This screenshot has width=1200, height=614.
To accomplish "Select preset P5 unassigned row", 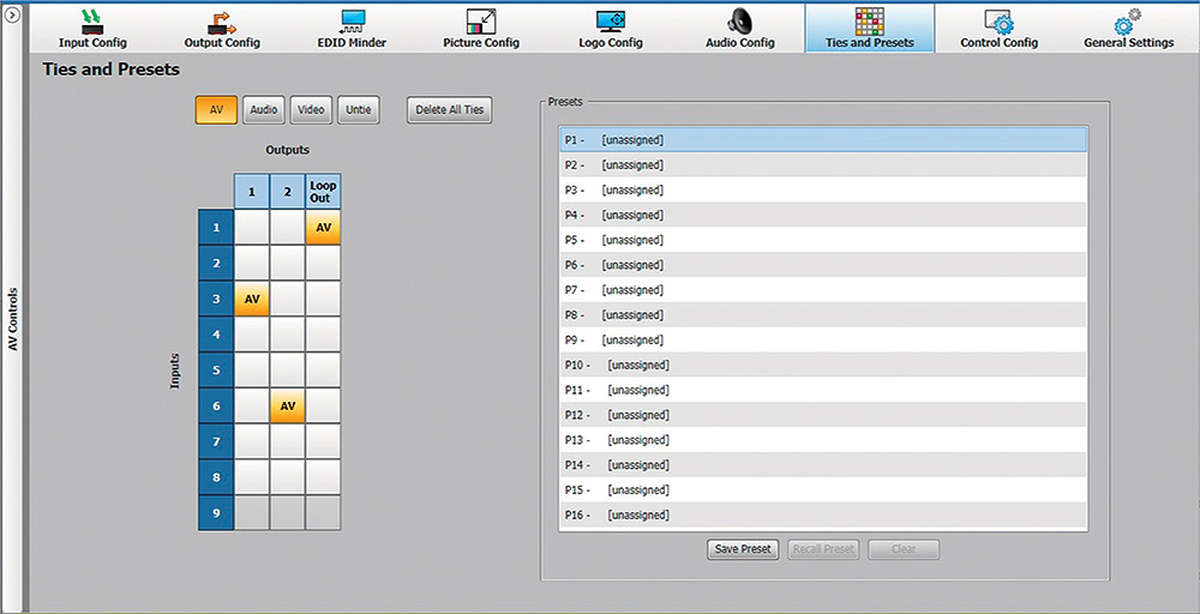I will coord(824,240).
